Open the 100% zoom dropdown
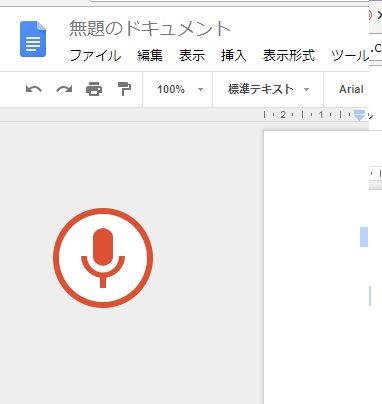 pos(180,89)
